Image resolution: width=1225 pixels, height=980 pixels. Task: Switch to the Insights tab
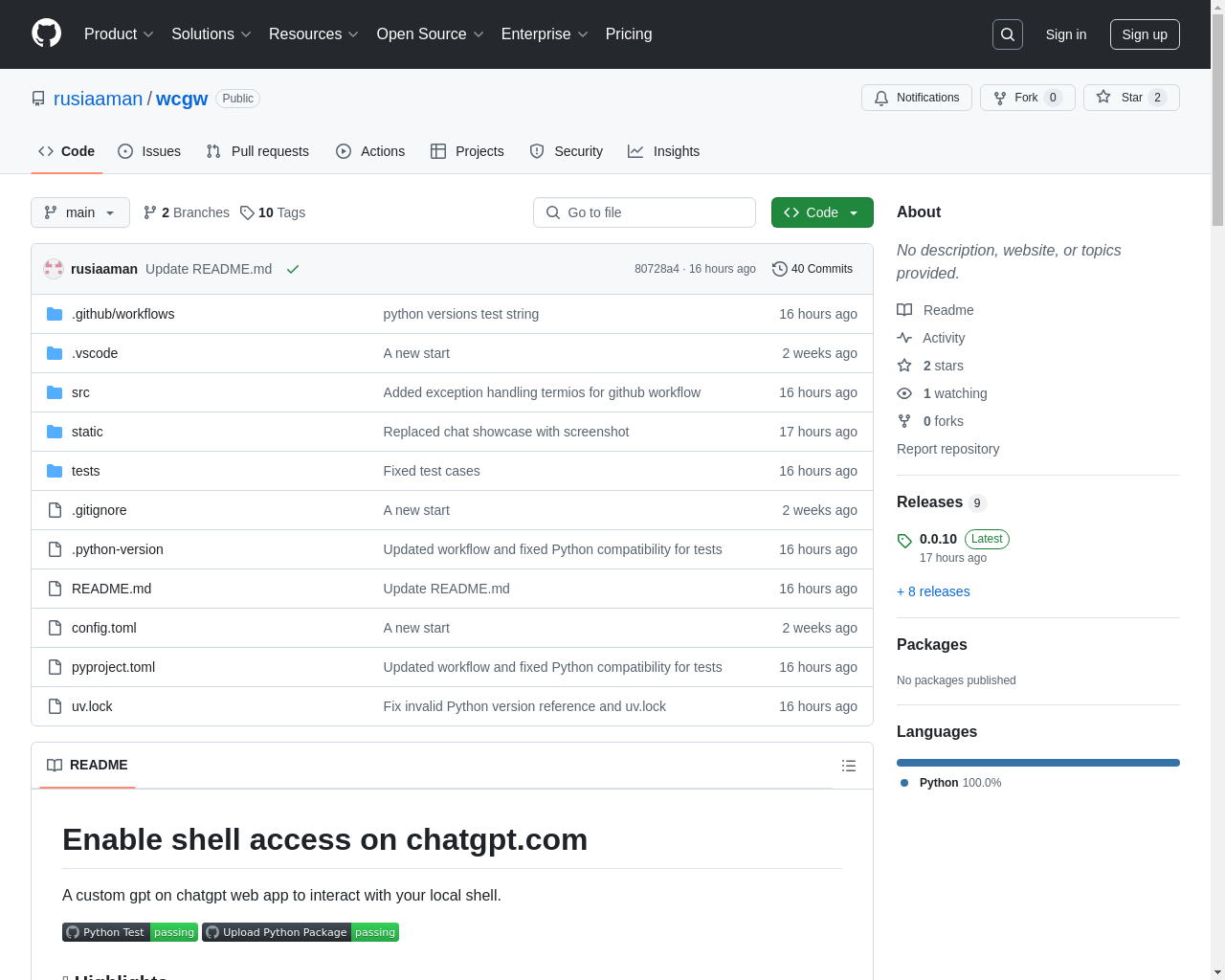tap(663, 151)
